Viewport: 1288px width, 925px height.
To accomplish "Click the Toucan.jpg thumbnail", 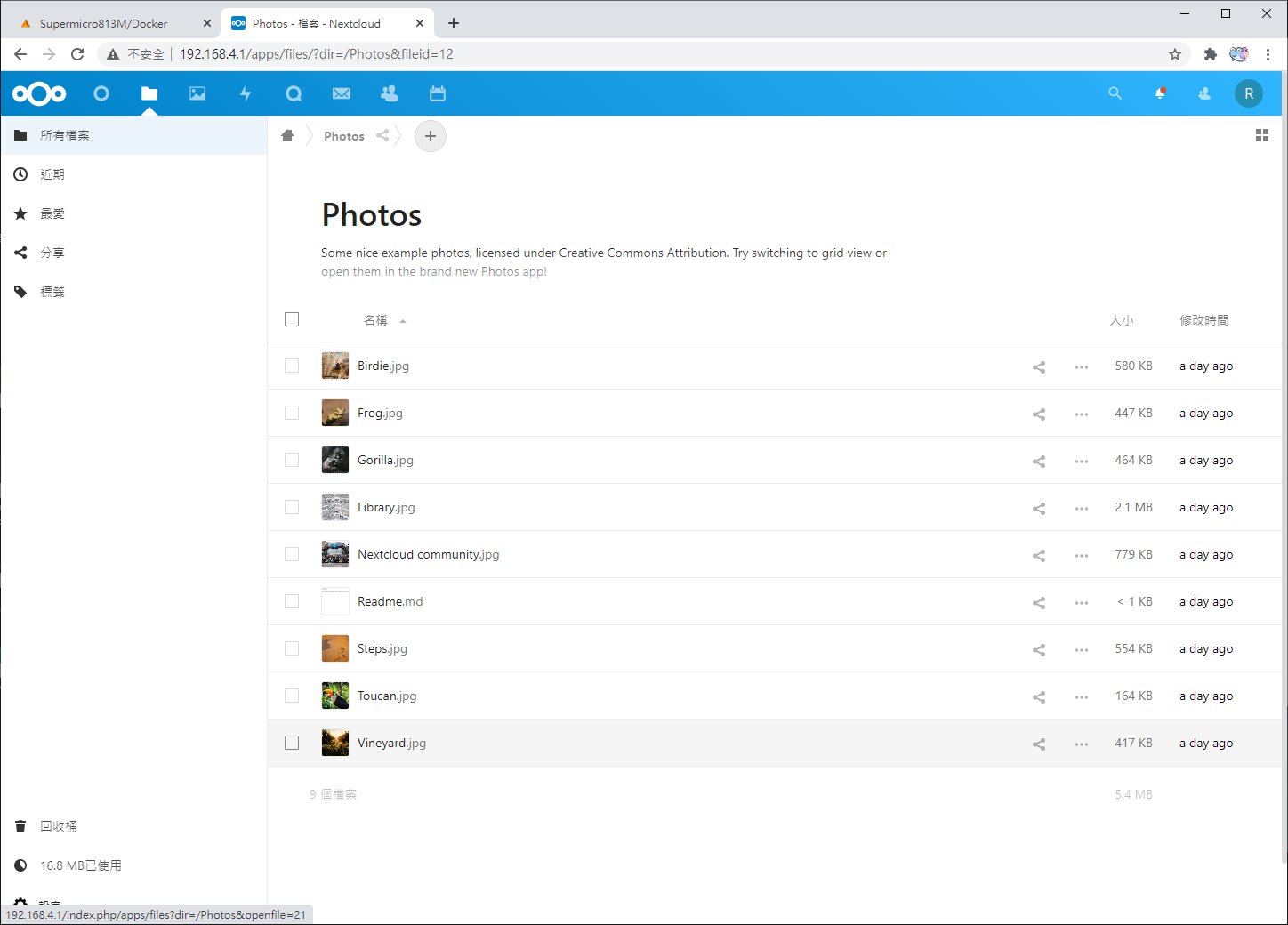I will click(x=335, y=696).
